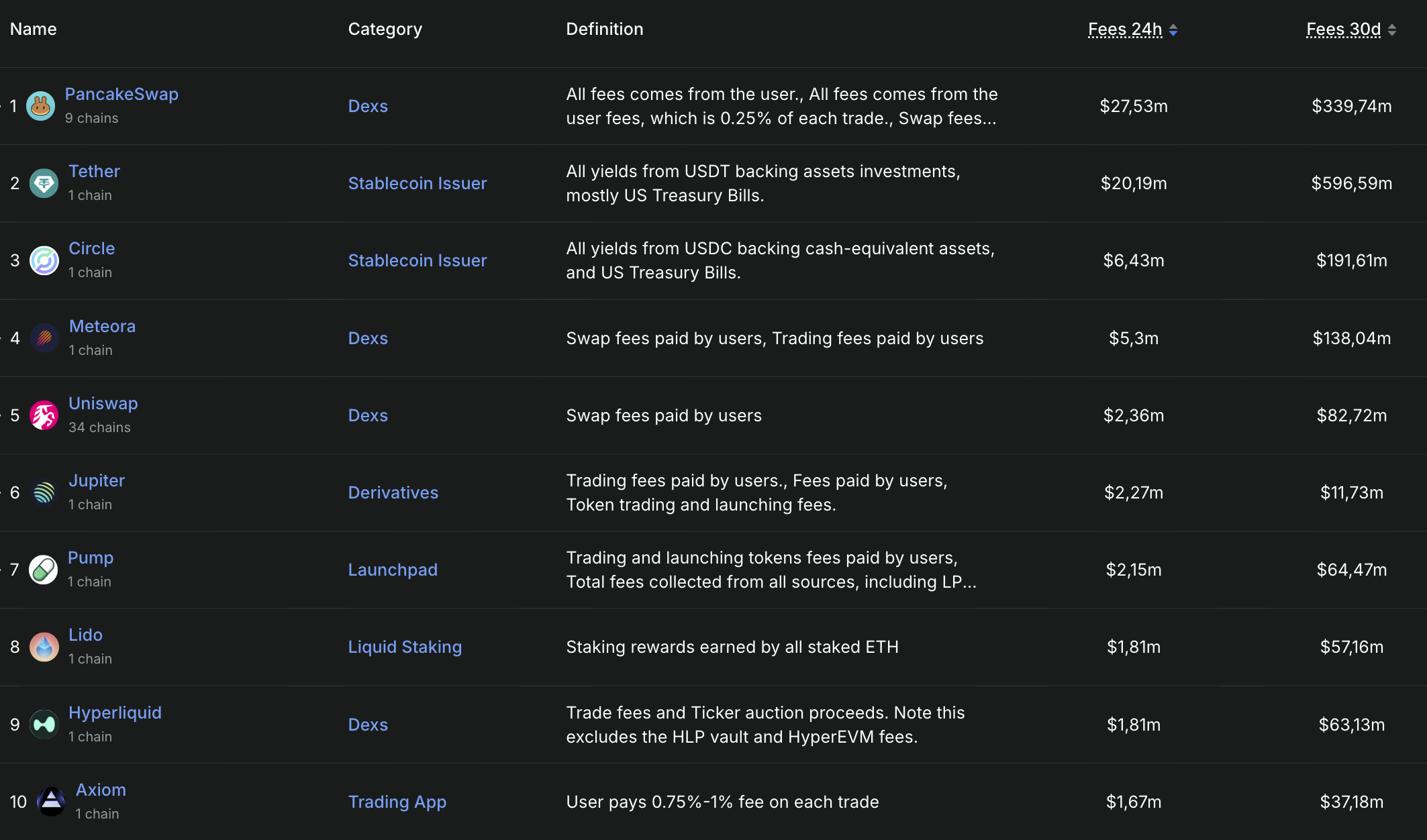Click the Fees 30d column header
The height and width of the screenshot is (840, 1427).
[1343, 30]
